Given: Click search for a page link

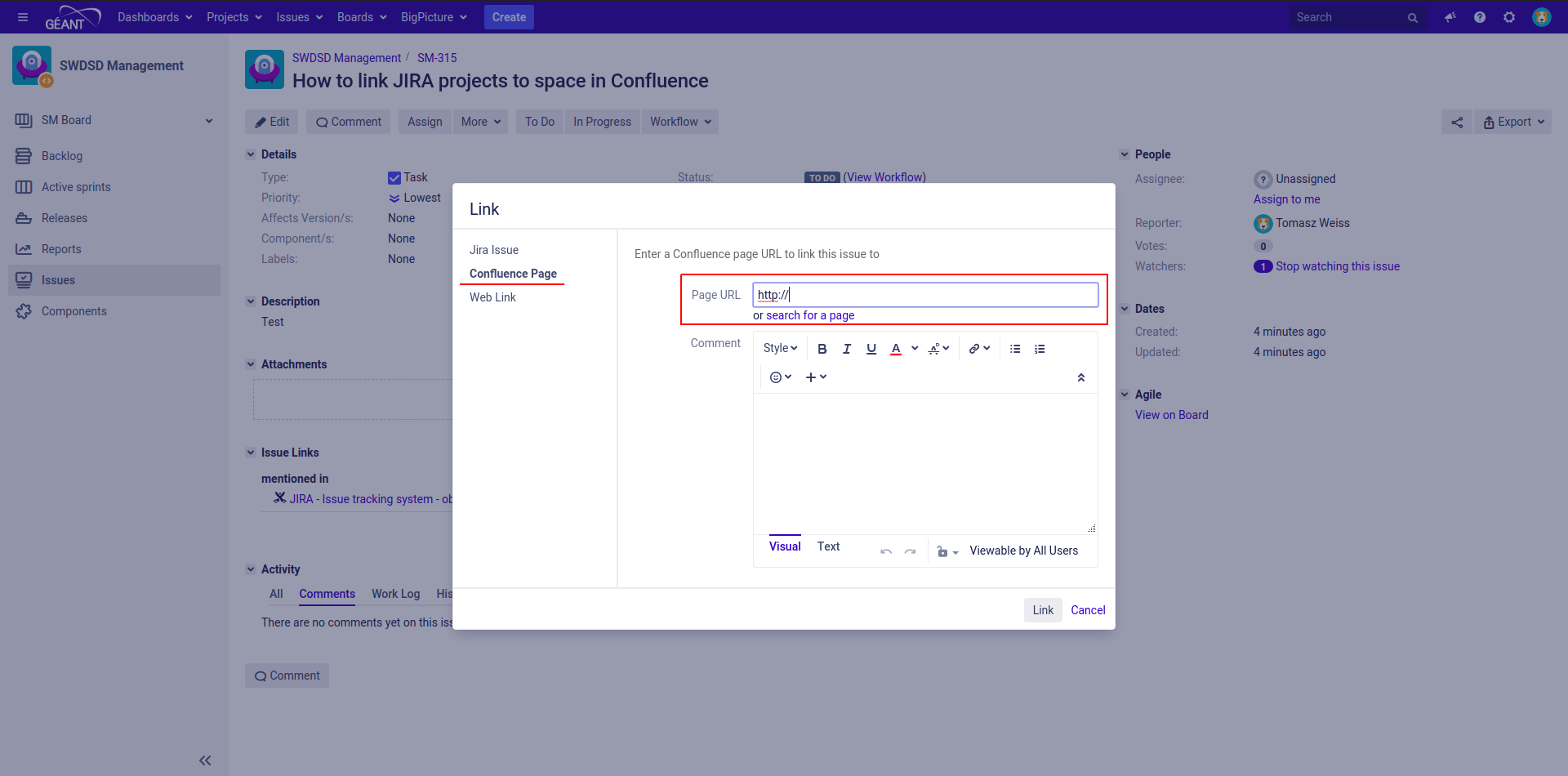Looking at the screenshot, I should (810, 315).
